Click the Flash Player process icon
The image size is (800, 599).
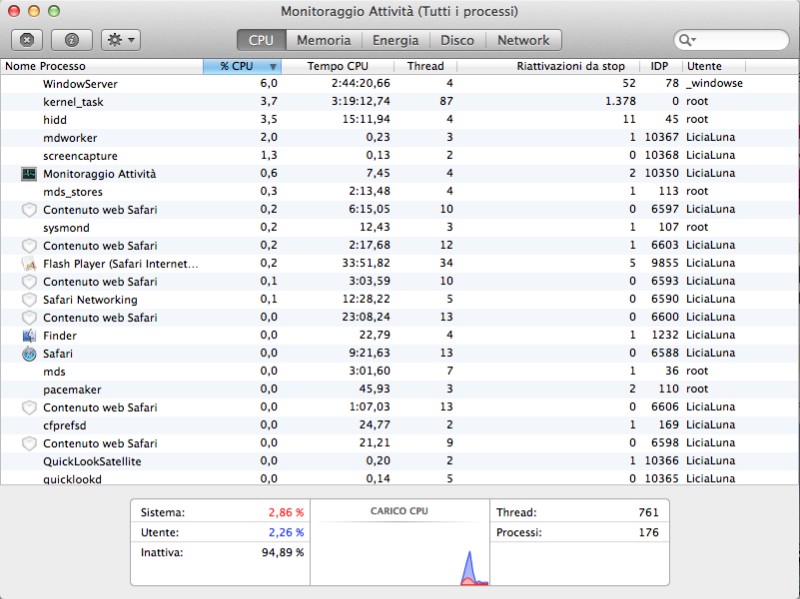[x=29, y=263]
